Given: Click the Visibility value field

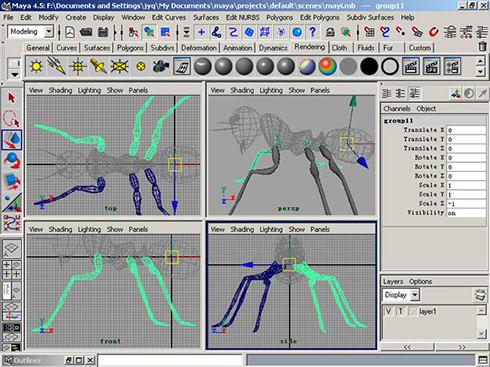Looking at the screenshot, I should pos(466,213).
